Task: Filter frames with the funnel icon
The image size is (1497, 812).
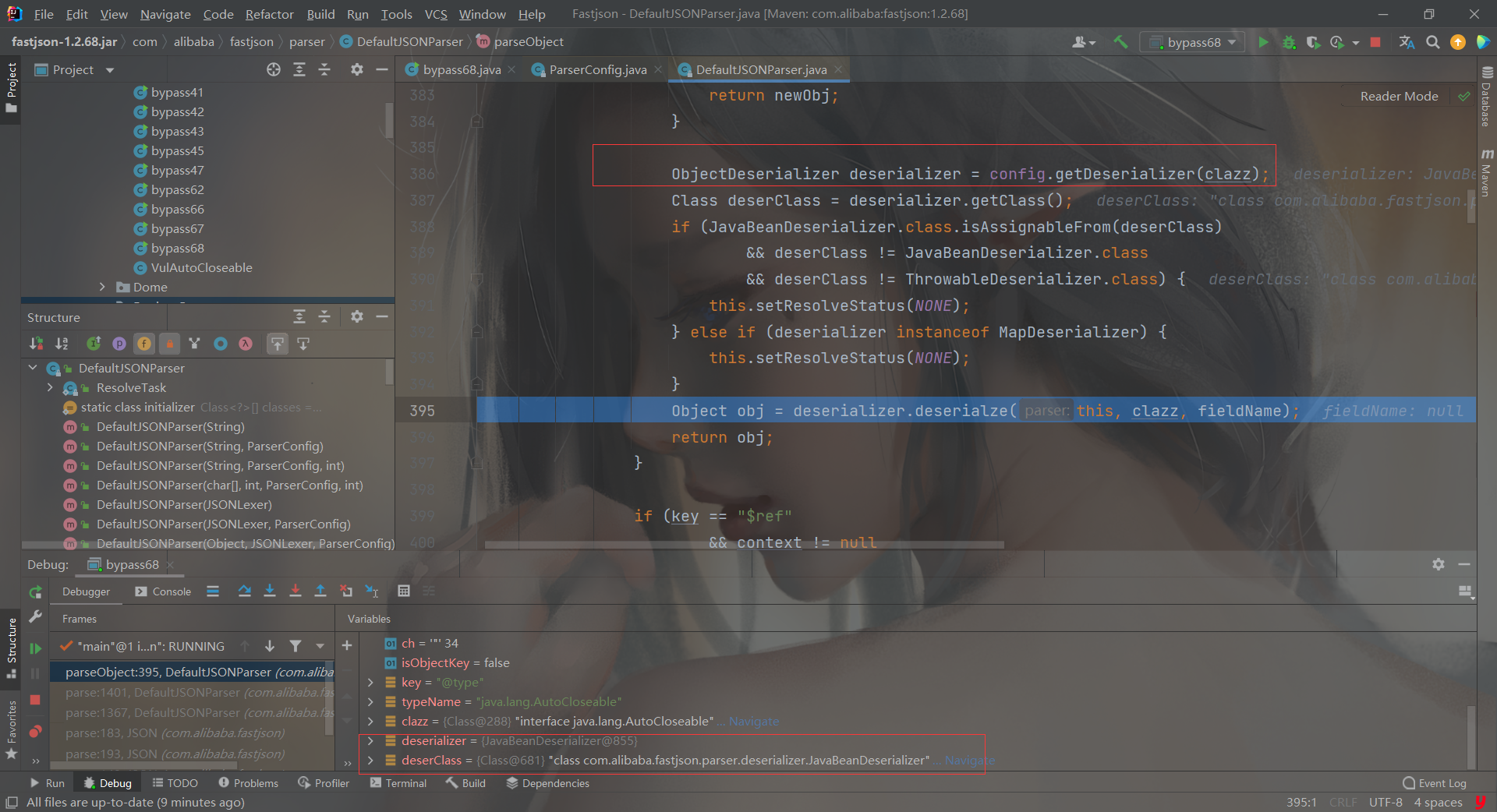Action: pos(295,646)
